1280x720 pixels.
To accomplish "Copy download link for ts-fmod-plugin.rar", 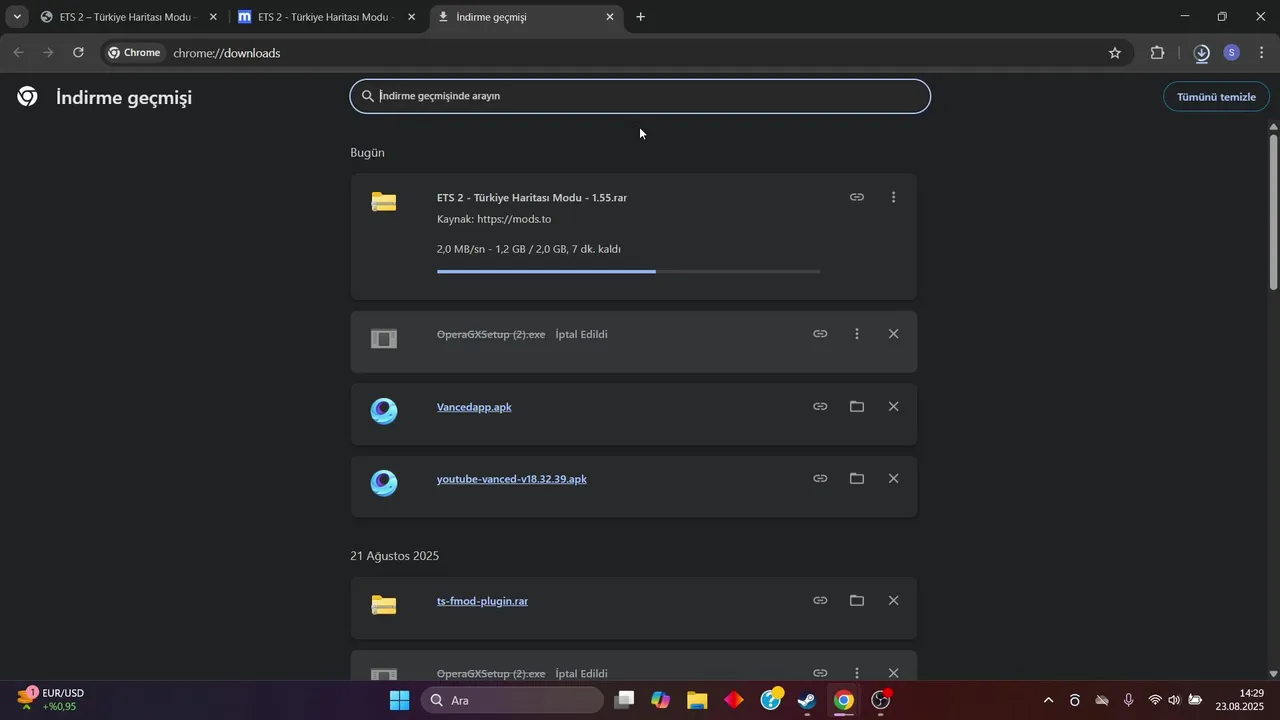I will tap(820, 601).
